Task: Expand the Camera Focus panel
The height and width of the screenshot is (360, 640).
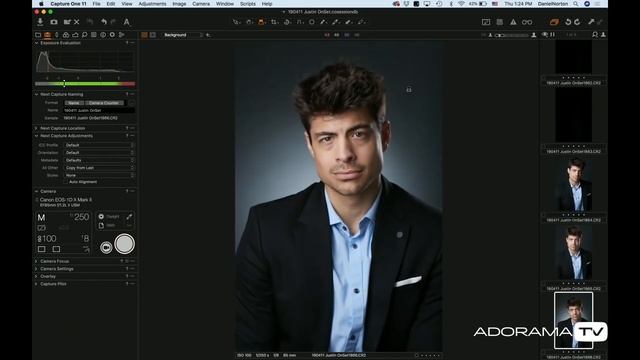Action: [x=36, y=261]
